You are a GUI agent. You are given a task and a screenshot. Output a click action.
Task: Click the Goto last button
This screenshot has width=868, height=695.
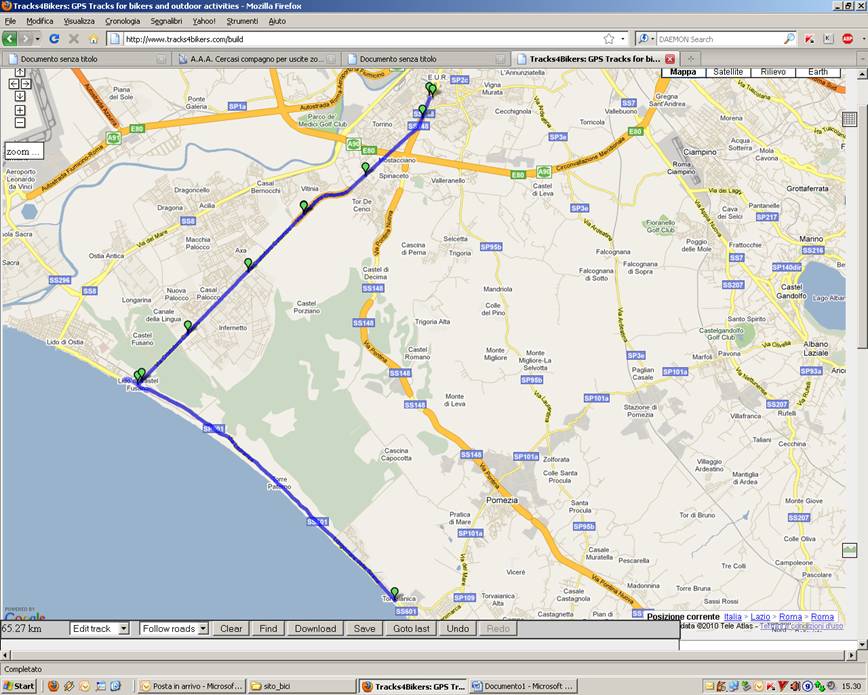tap(411, 629)
